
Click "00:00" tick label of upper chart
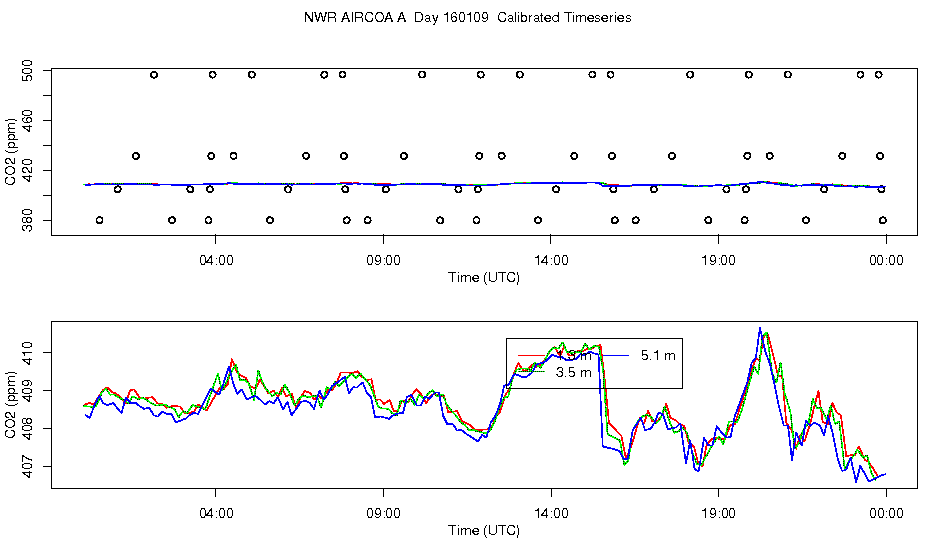(x=886, y=261)
